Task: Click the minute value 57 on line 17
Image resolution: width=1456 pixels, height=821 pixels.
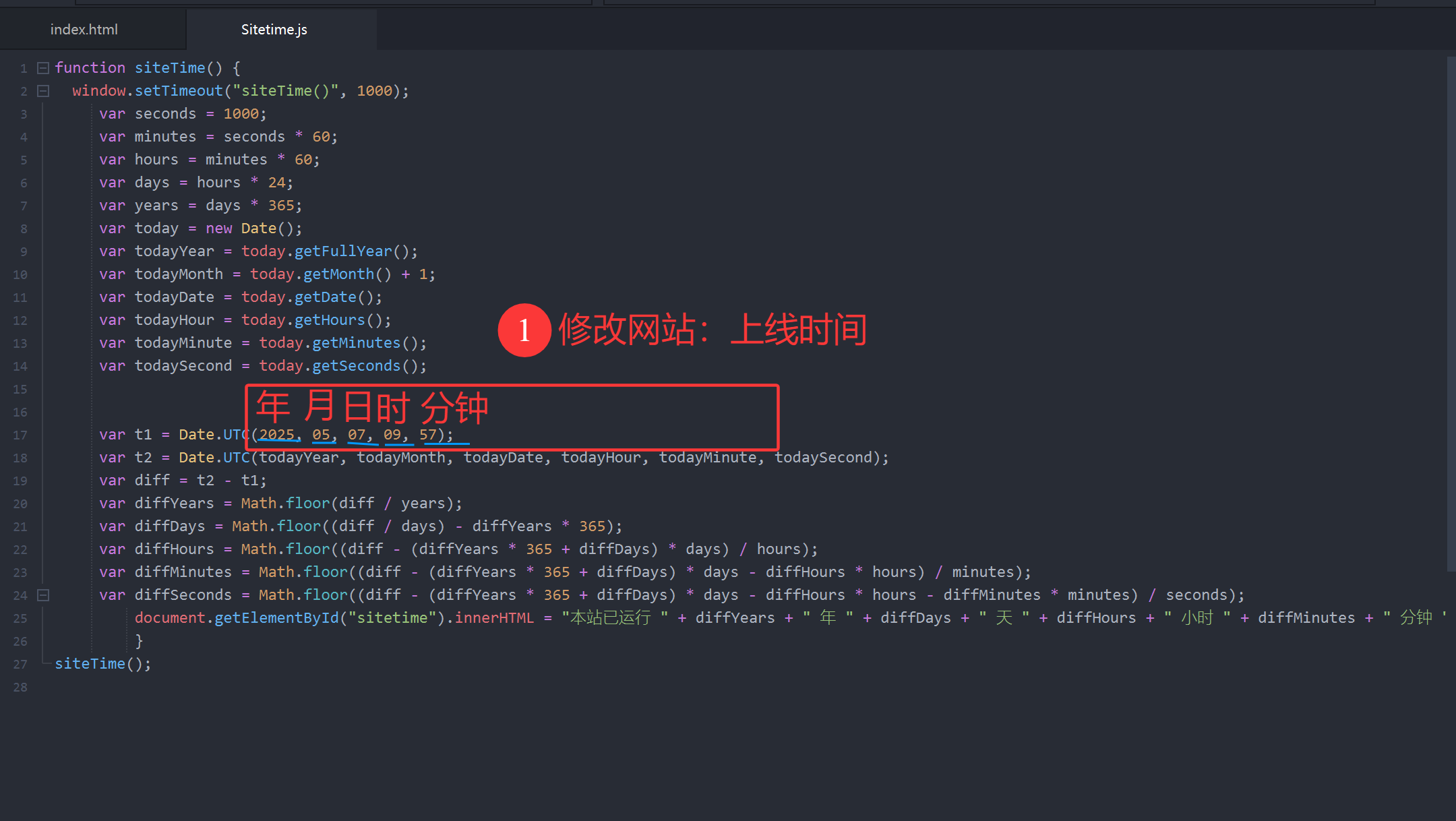Action: 428,435
